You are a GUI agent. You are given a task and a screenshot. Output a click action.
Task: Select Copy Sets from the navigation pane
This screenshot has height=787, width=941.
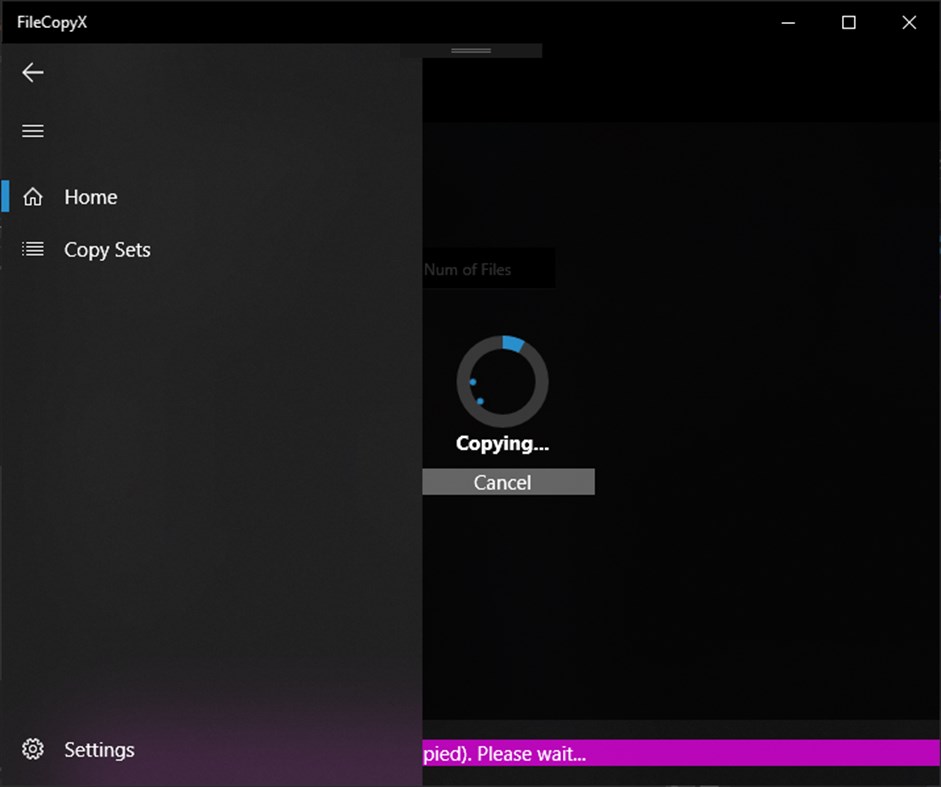pos(107,249)
